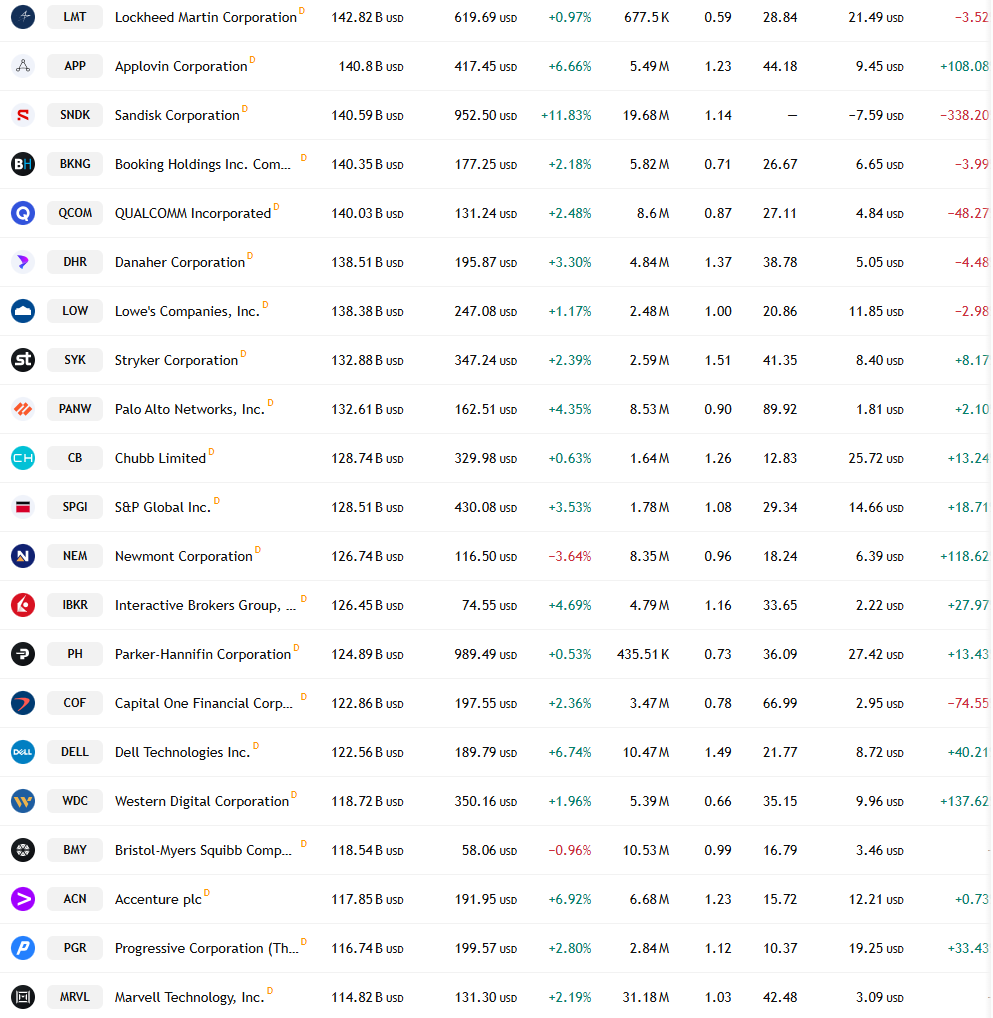Click the Progressive P logo icon
Screen dimensions: 993x1018
pyautogui.click(x=23, y=948)
